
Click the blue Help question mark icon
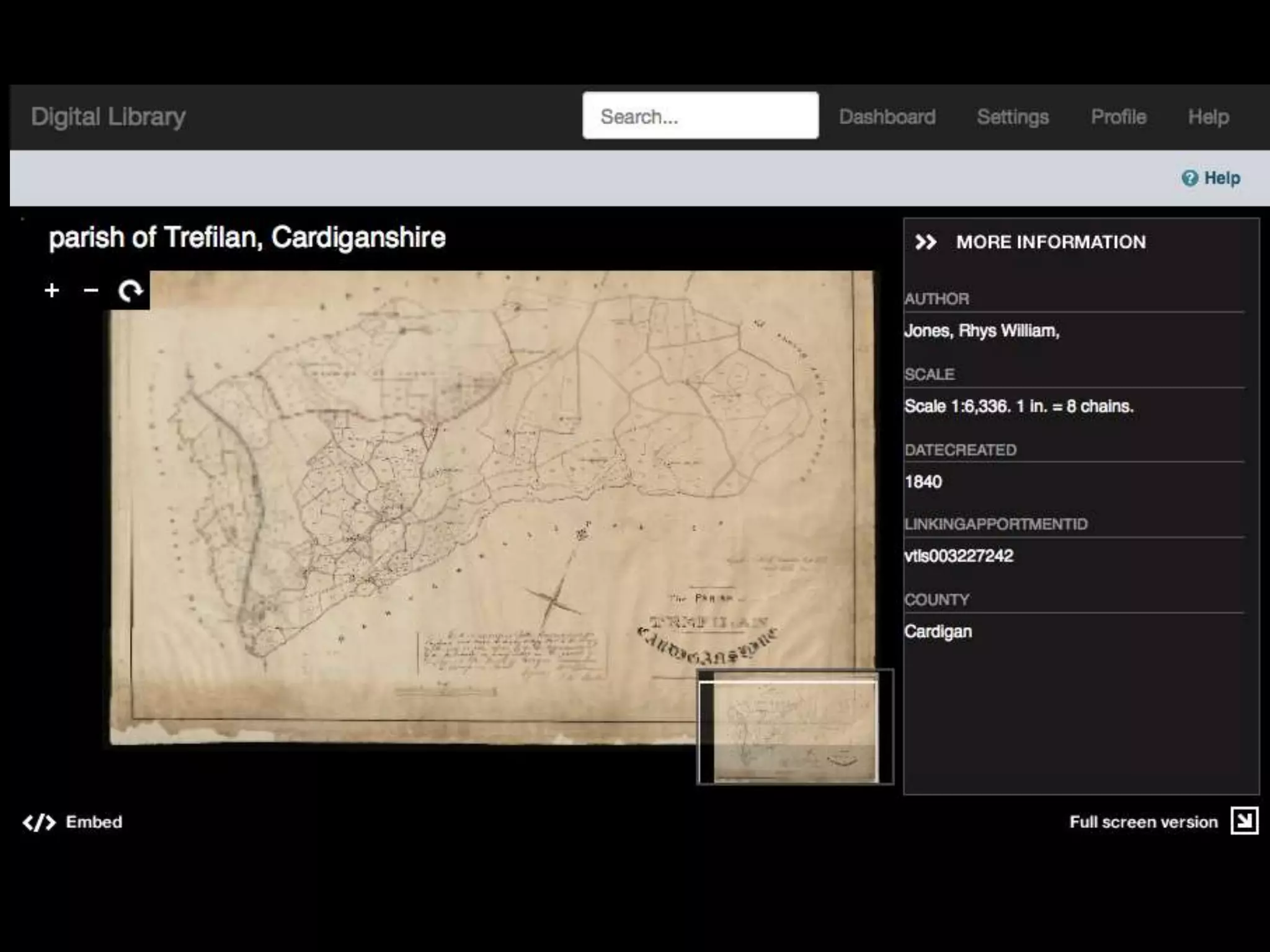[1189, 178]
